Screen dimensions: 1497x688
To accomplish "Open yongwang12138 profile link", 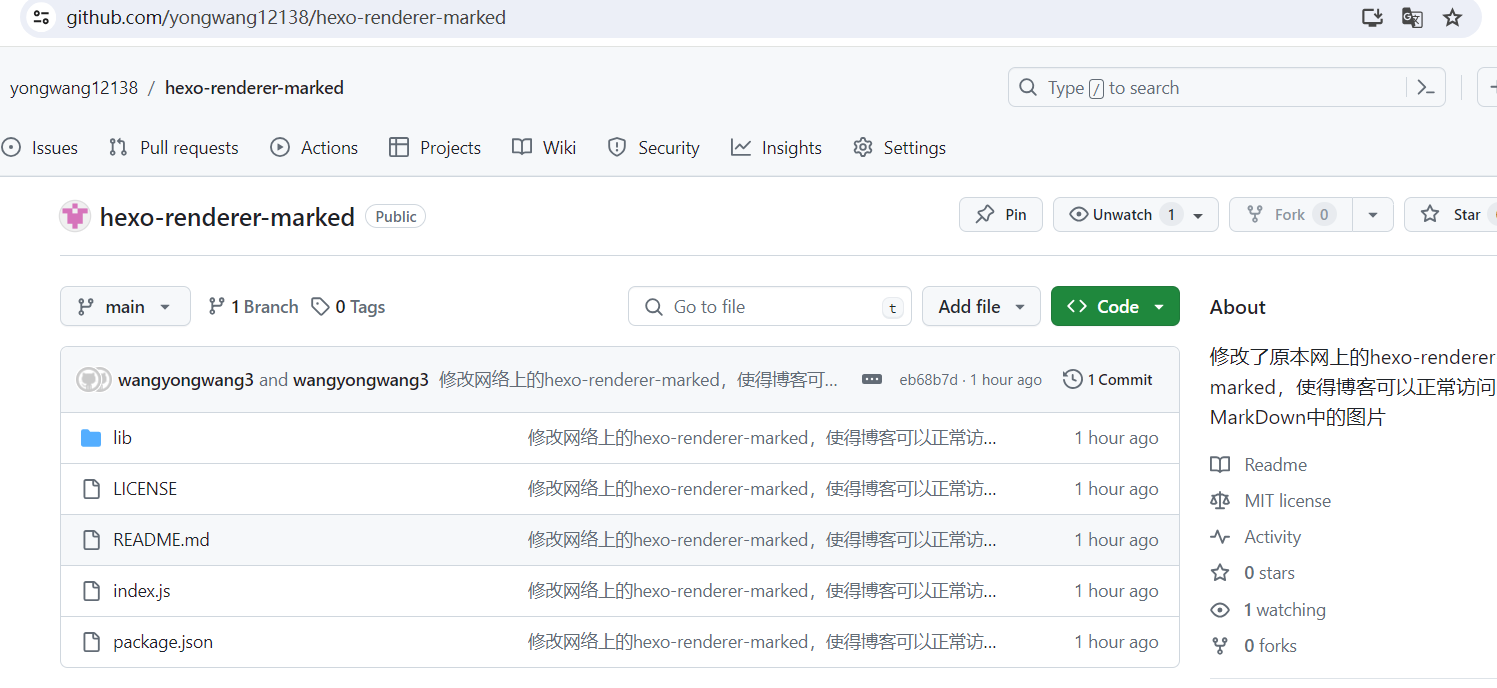I will (x=74, y=88).
